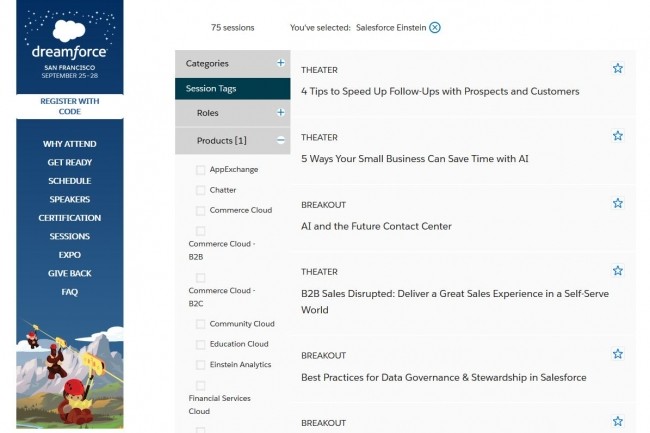
Task: Click the Categories filter label
Action: (207, 63)
